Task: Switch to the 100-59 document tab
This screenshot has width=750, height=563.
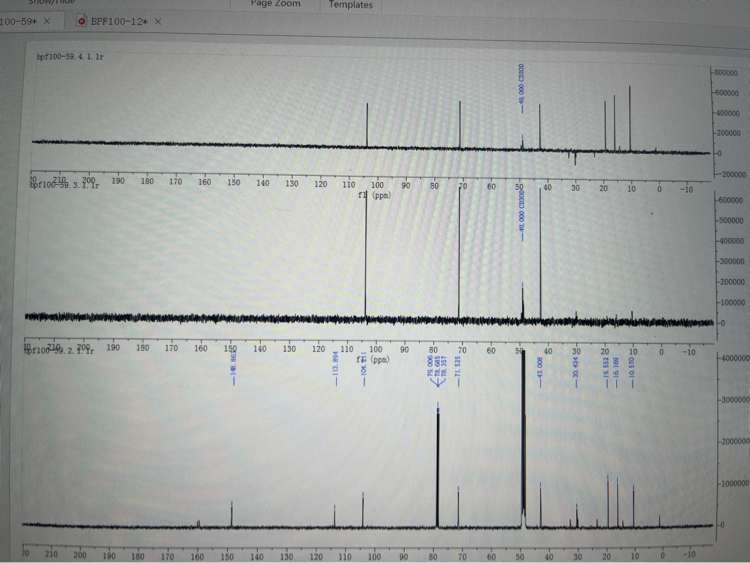Action: click(x=17, y=21)
